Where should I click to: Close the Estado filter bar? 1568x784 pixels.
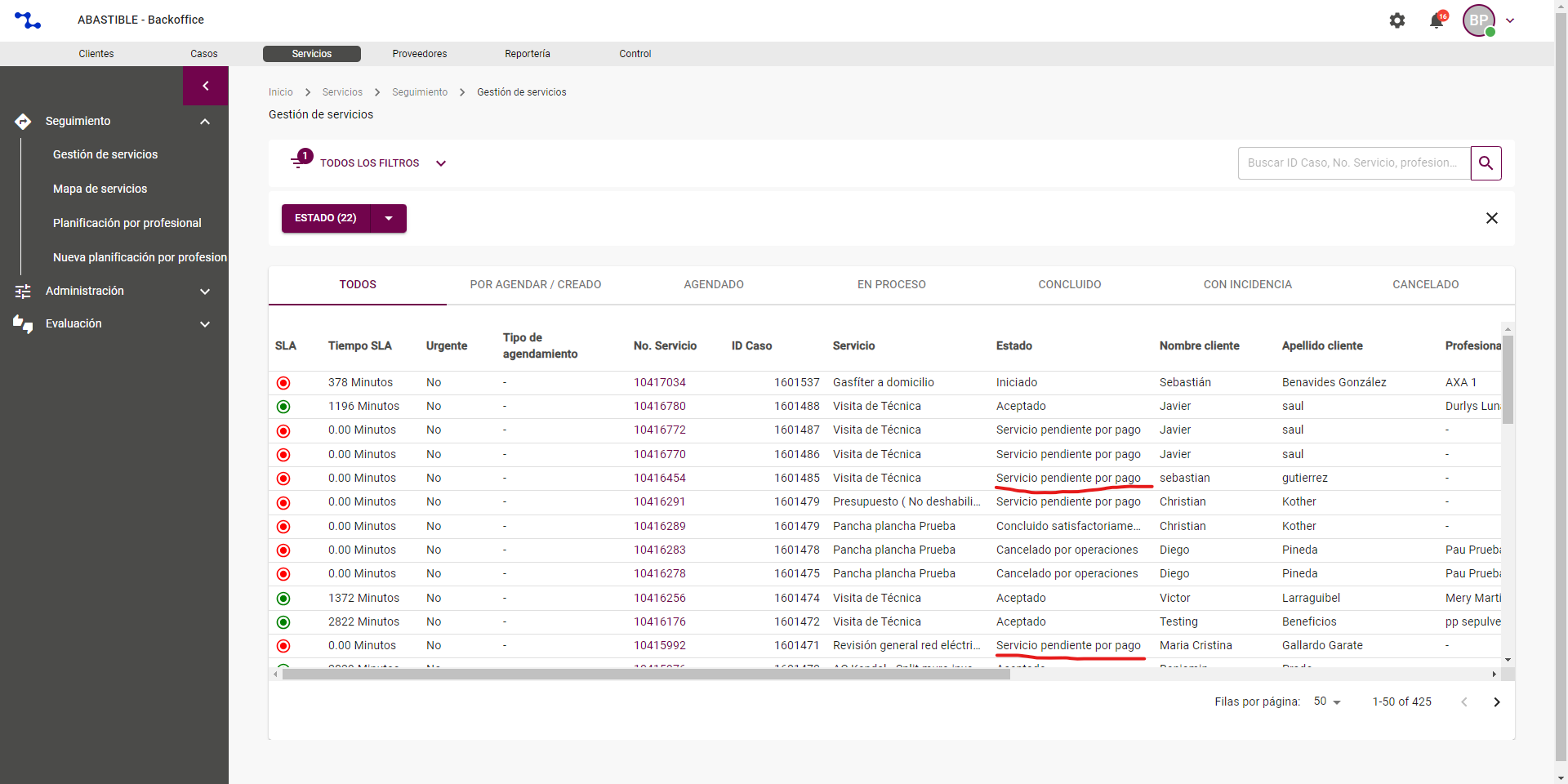[1492, 218]
